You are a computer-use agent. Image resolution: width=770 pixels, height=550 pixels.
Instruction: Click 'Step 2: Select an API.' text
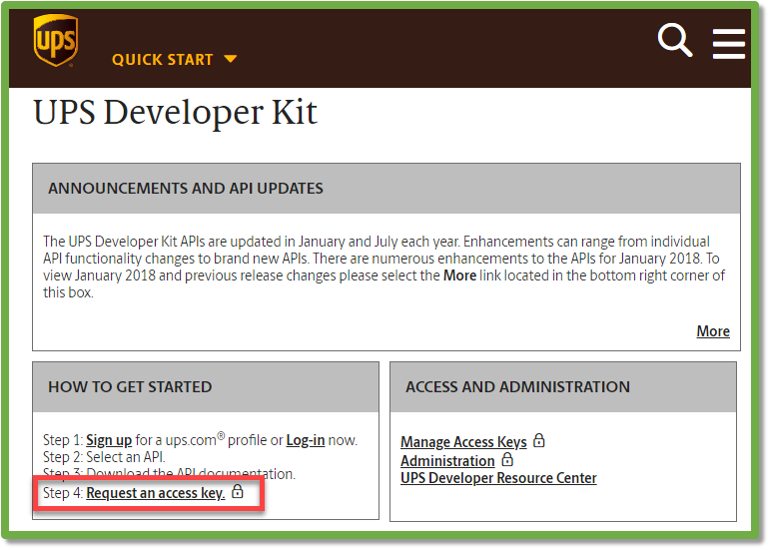(x=104, y=457)
